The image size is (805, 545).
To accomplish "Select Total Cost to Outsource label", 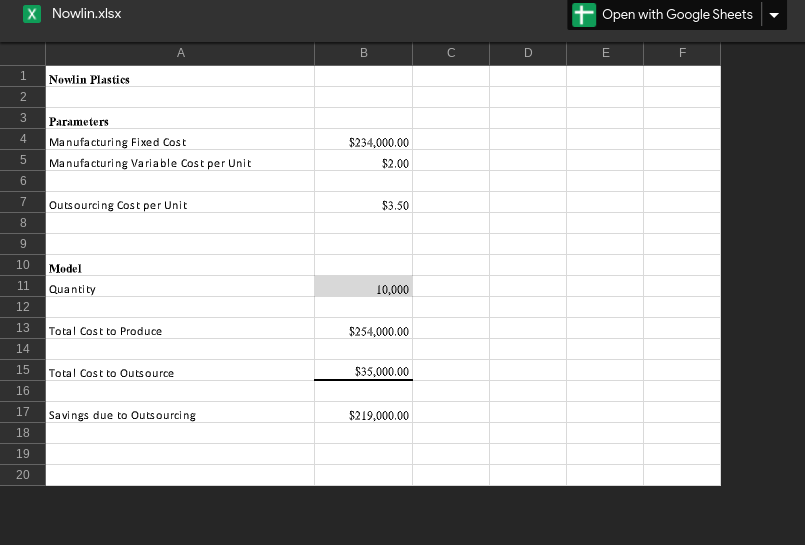I will [180, 371].
